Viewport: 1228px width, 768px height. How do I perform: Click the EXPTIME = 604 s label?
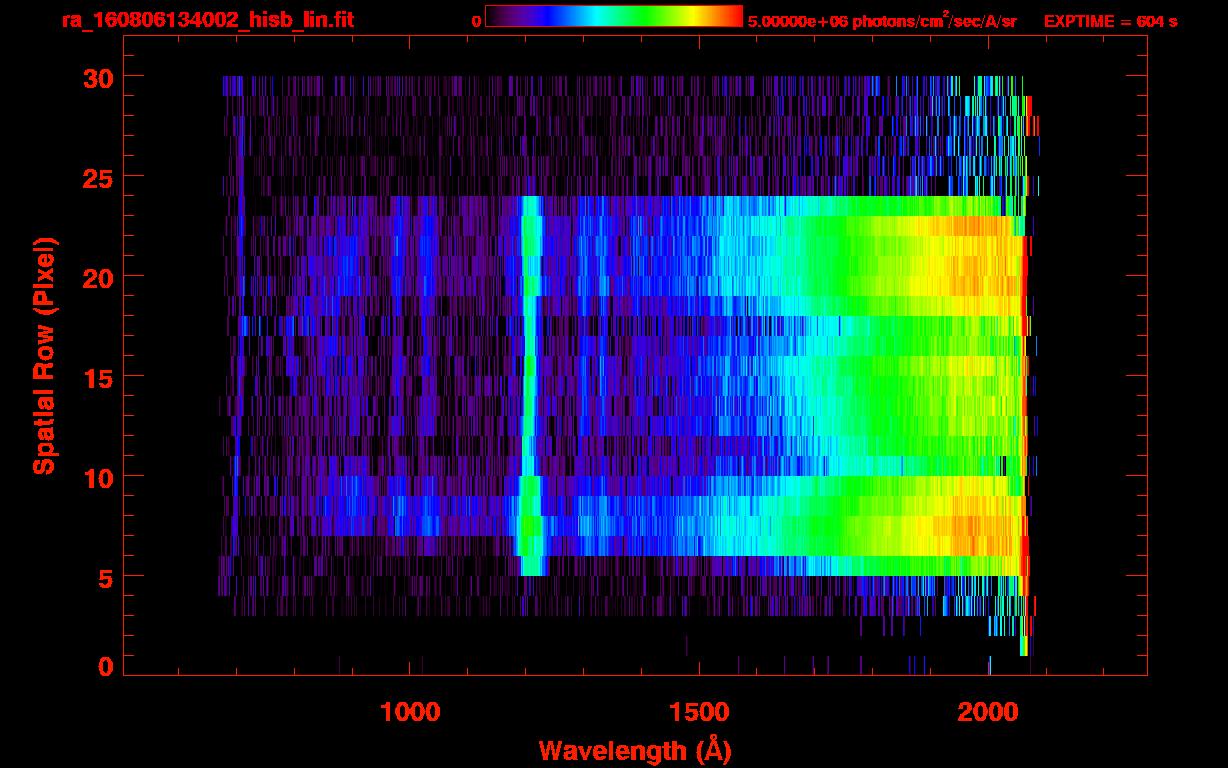tap(1110, 21)
